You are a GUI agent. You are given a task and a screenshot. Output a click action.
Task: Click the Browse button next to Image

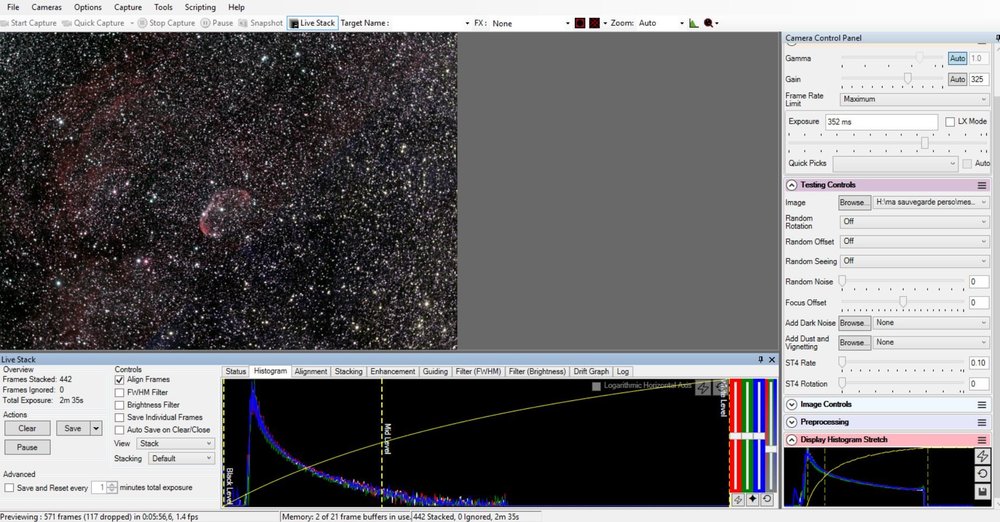pos(854,202)
